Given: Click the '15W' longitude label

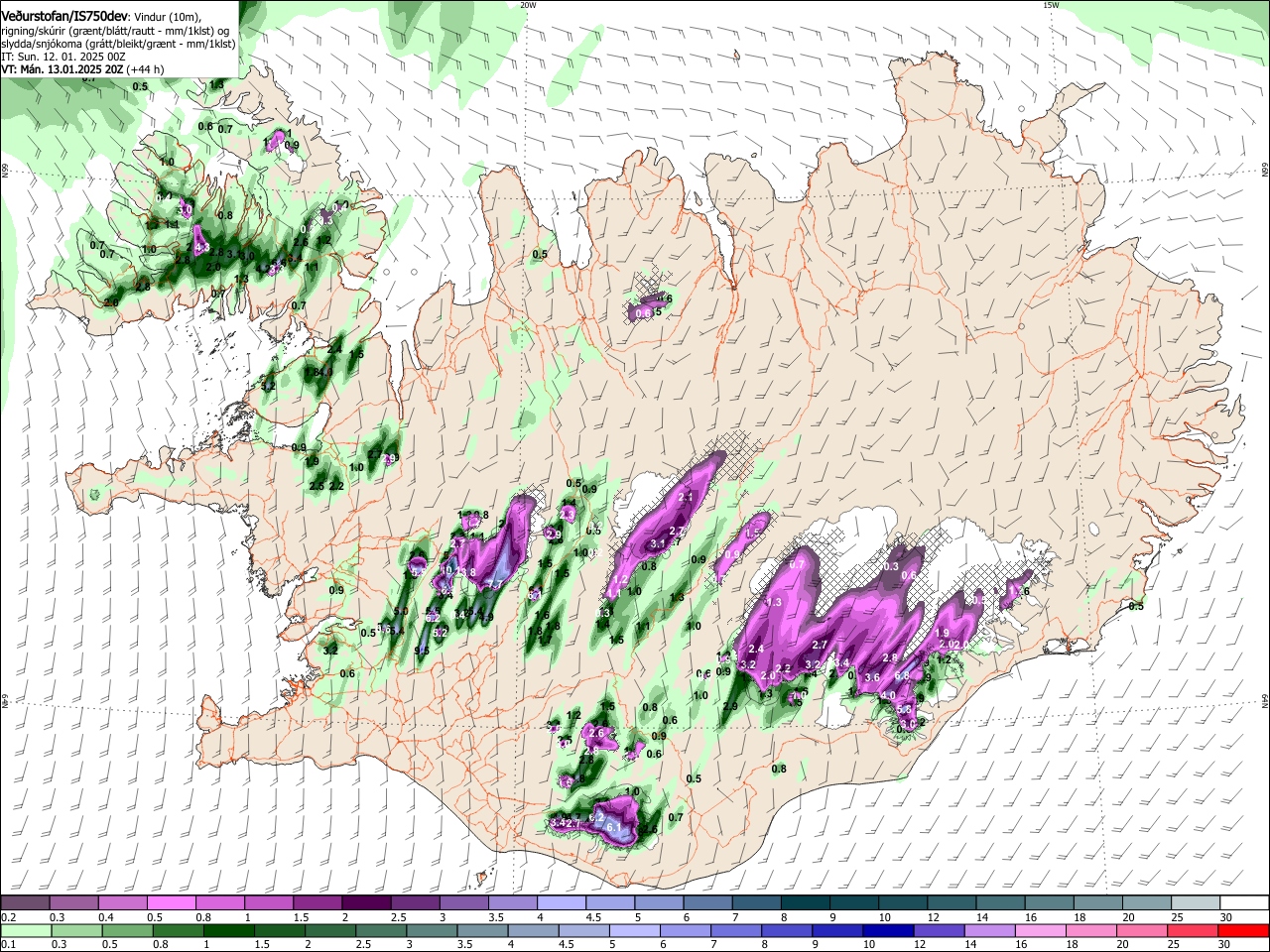Looking at the screenshot, I should (x=1051, y=5).
